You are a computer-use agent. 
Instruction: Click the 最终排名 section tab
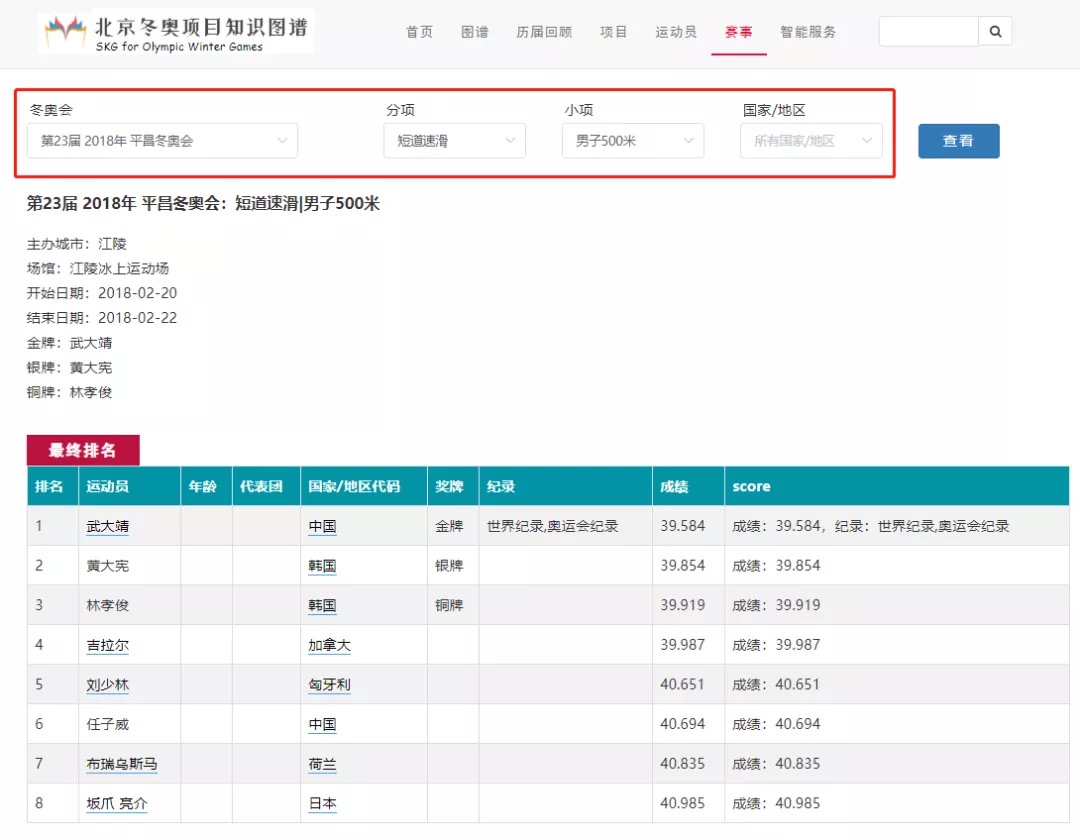click(x=83, y=451)
